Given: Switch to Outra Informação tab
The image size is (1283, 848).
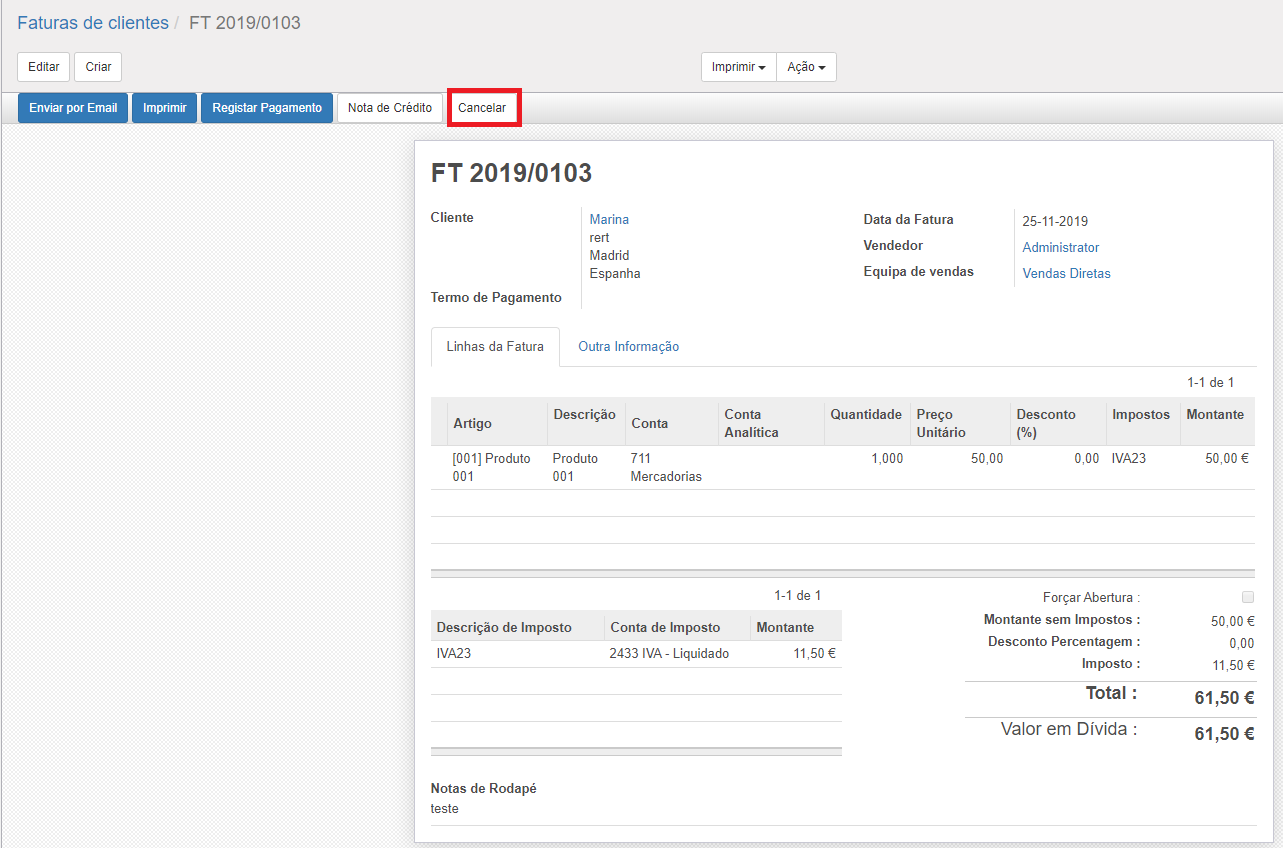Looking at the screenshot, I should tap(628, 347).
